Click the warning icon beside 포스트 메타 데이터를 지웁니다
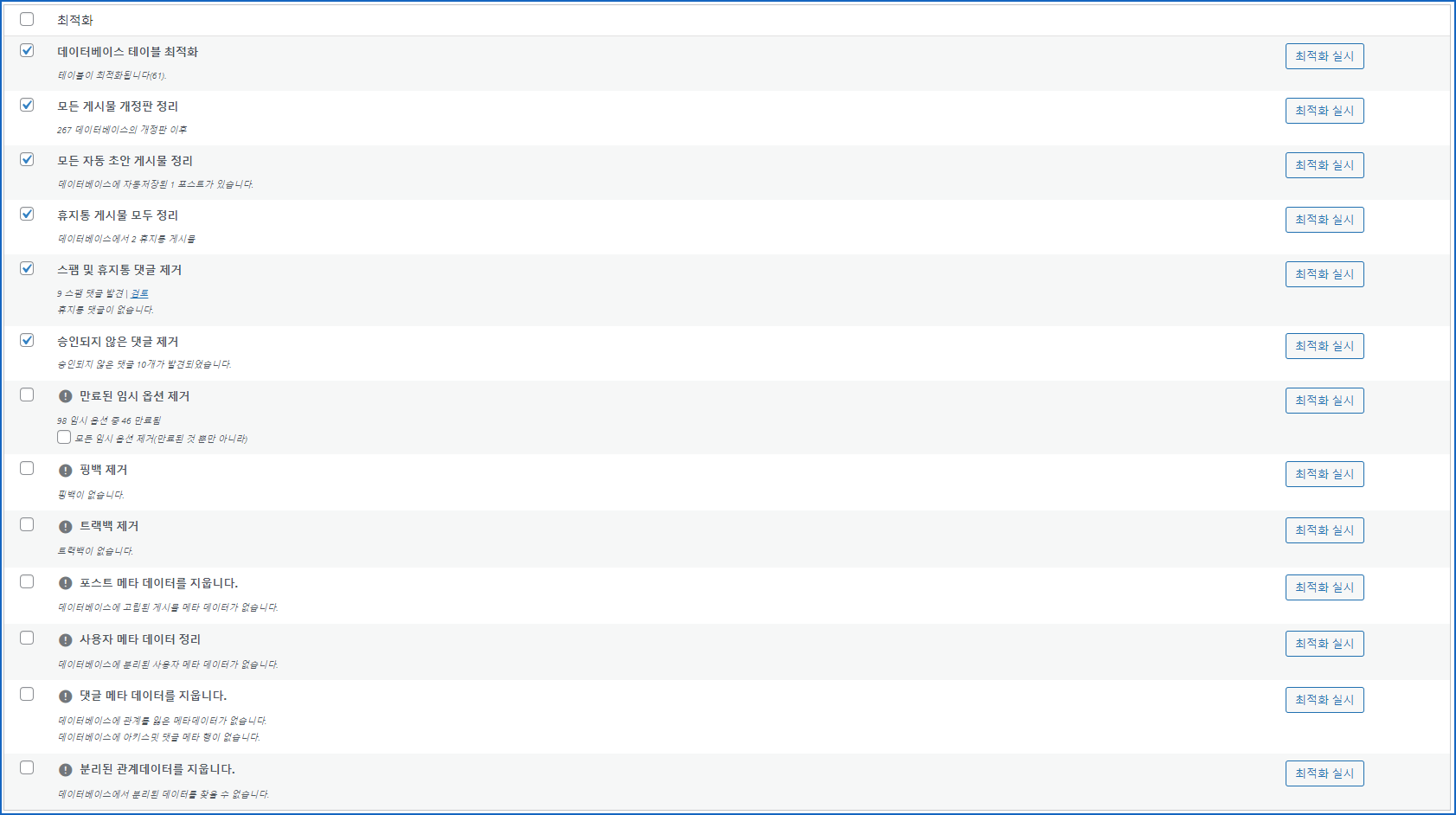Viewport: 1456px width, 815px height. click(x=65, y=583)
